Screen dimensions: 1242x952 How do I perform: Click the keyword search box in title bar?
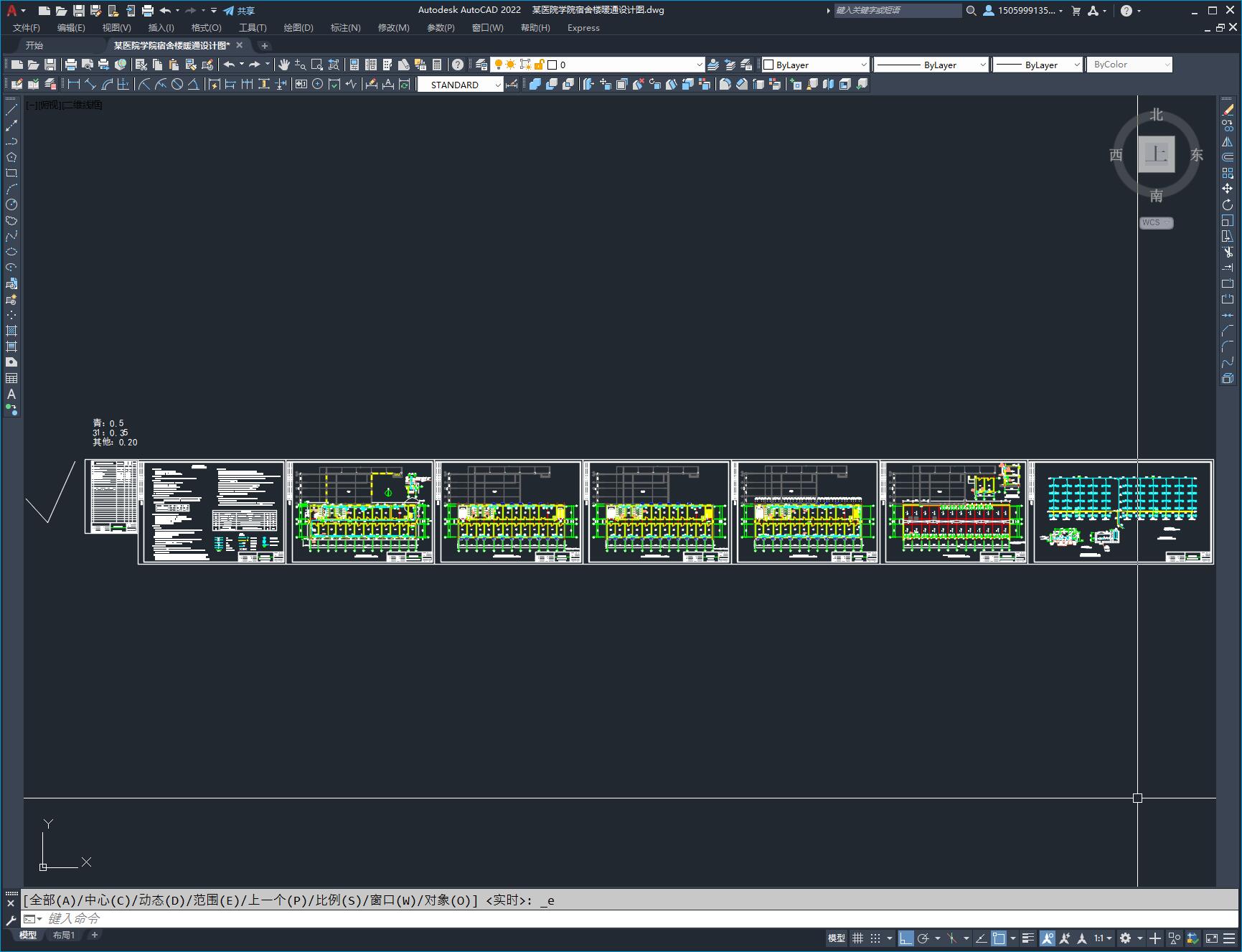click(x=897, y=11)
